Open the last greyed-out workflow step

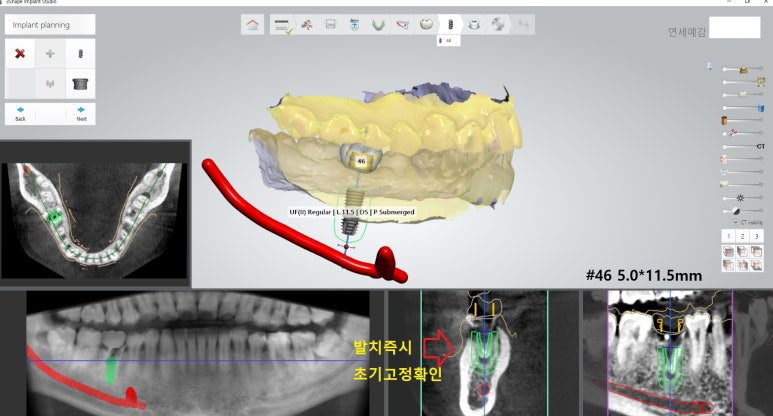coord(523,25)
